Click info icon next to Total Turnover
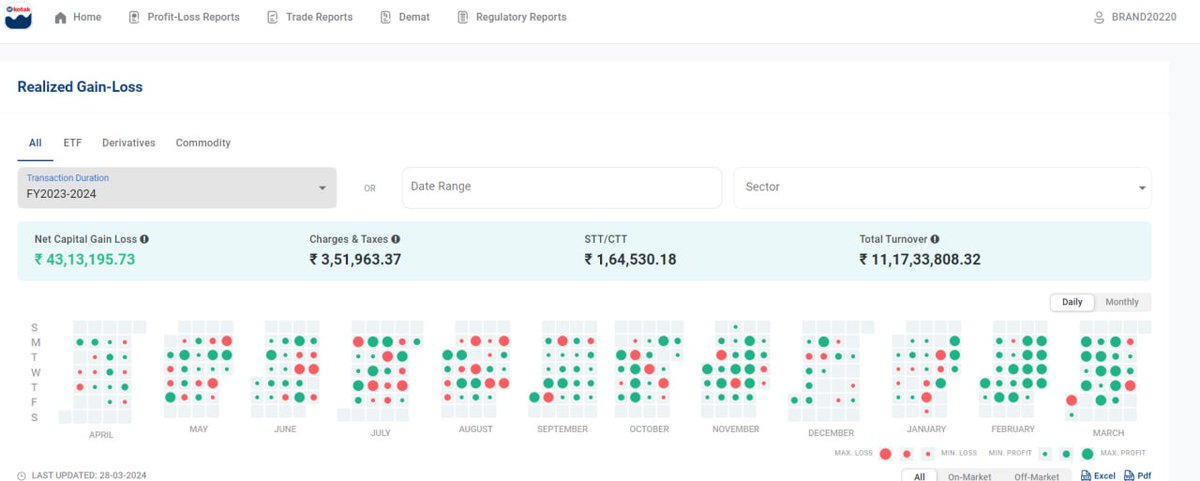 [935, 239]
